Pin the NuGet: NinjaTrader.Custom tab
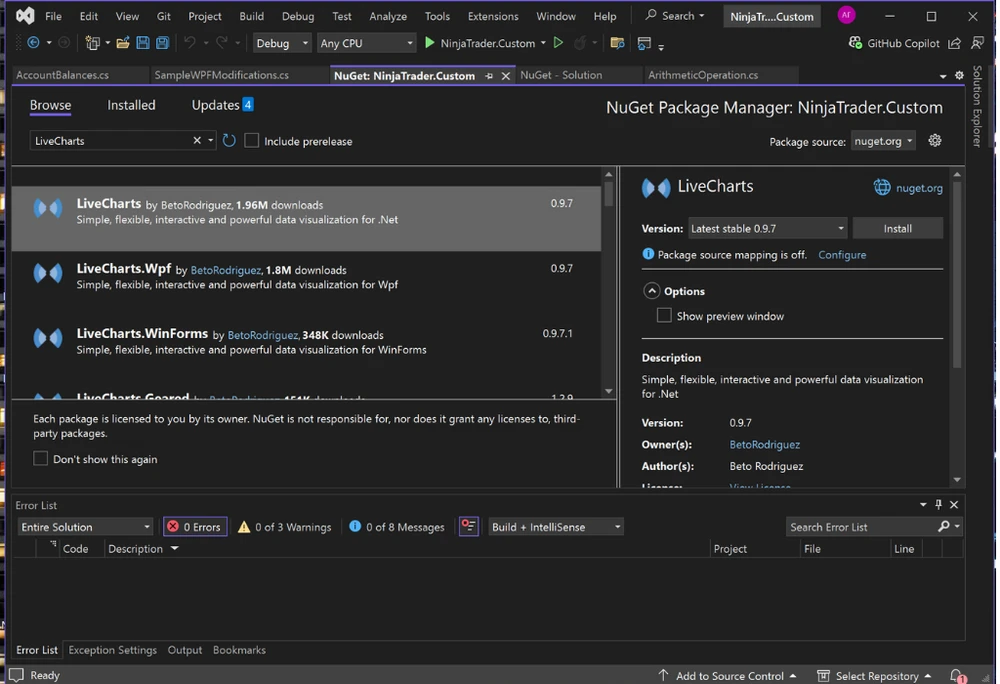Viewport: 1000px width, 684px height. [489, 76]
